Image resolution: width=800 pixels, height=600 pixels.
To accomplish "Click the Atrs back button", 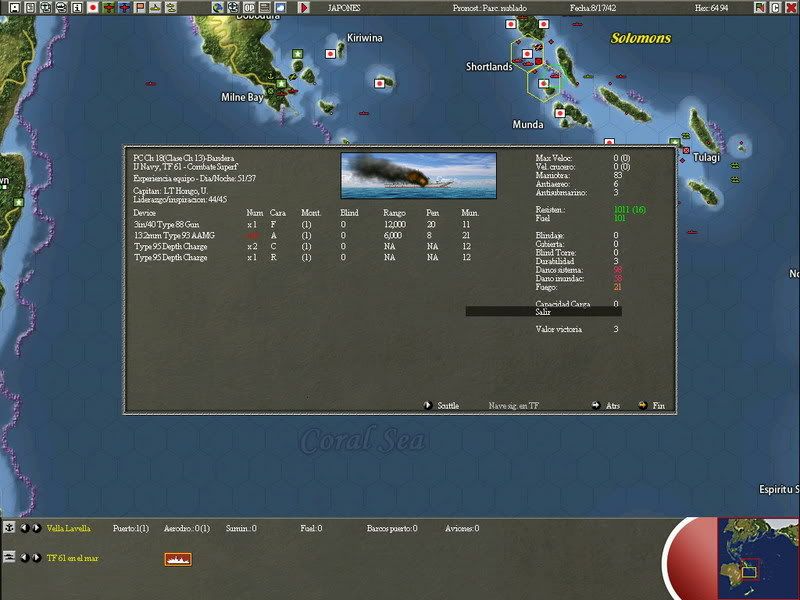I will pos(606,406).
